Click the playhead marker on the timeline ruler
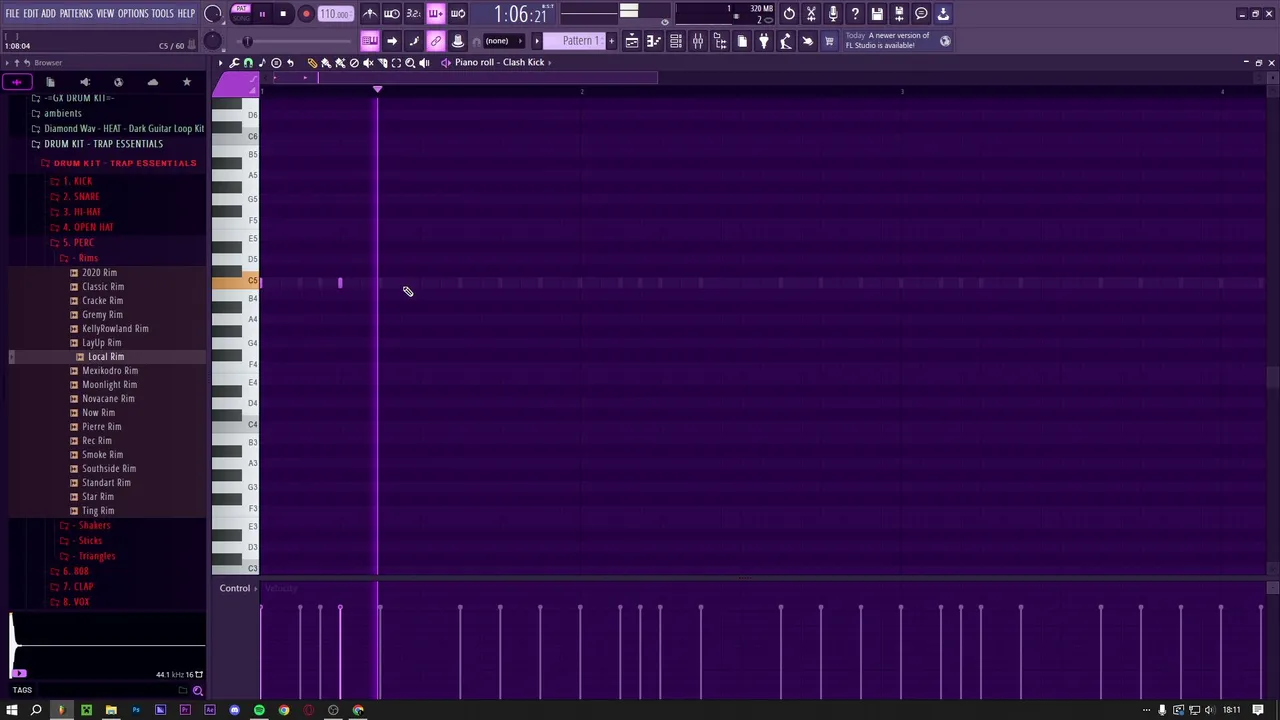Screen dimensions: 1280x720 (377, 91)
